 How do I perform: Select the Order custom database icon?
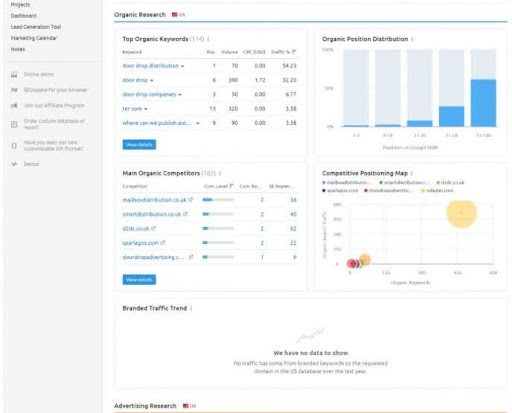(x=14, y=124)
